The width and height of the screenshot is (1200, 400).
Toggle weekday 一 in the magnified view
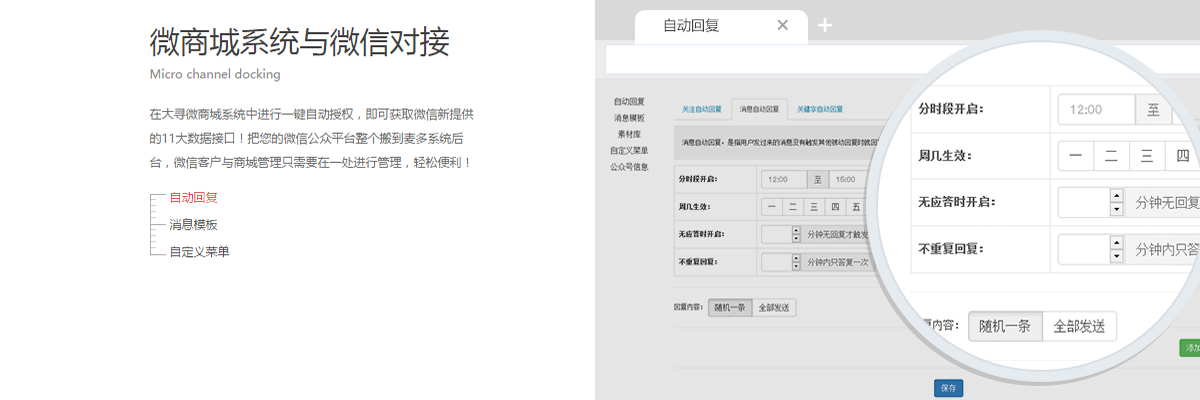tap(1076, 157)
